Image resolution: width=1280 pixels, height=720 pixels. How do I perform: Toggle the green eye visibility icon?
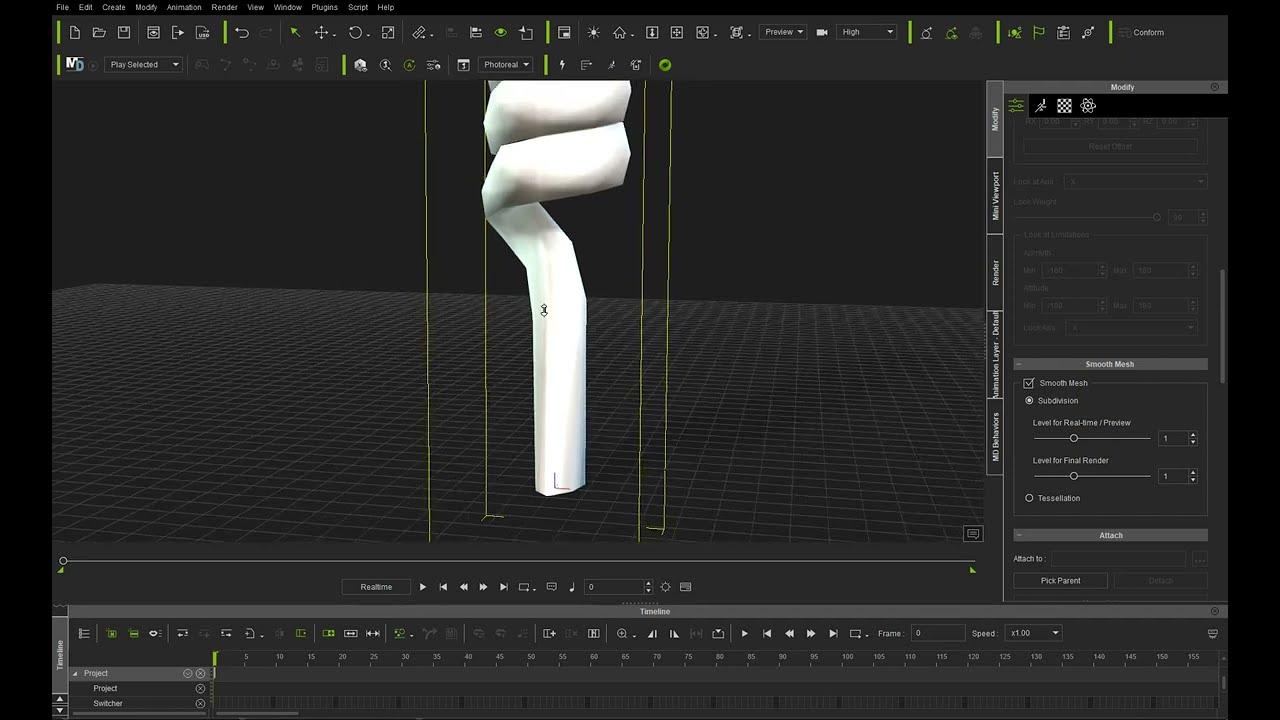500,32
